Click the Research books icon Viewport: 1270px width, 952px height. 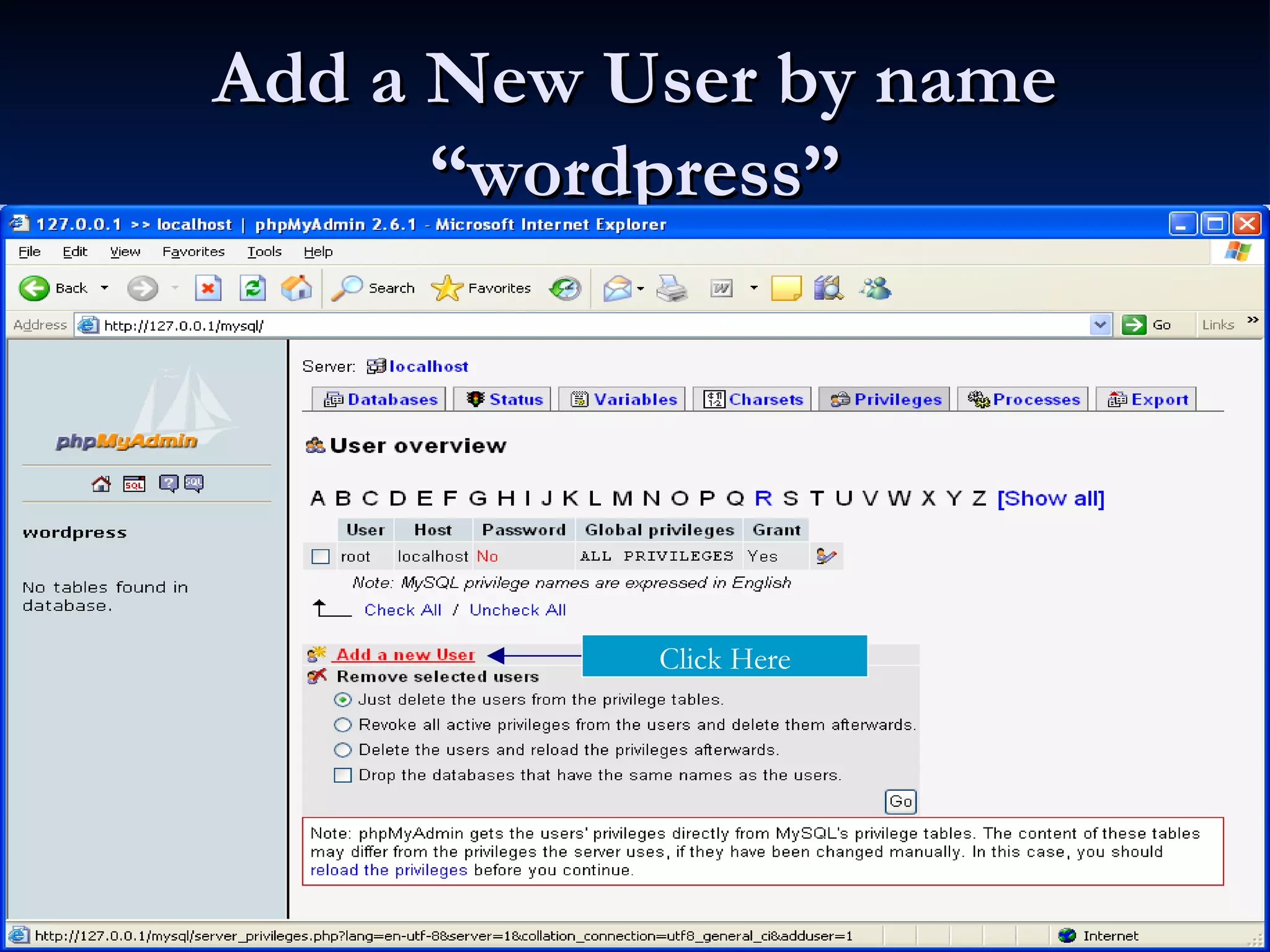tap(828, 288)
